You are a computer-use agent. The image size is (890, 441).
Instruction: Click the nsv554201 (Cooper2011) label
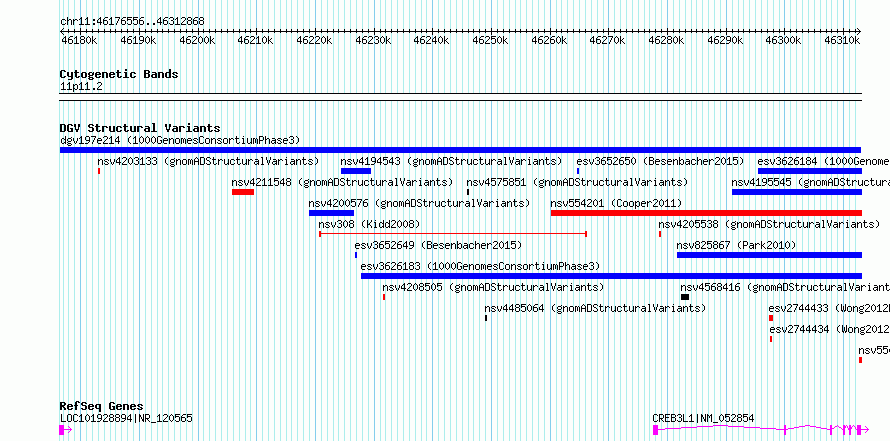point(616,203)
